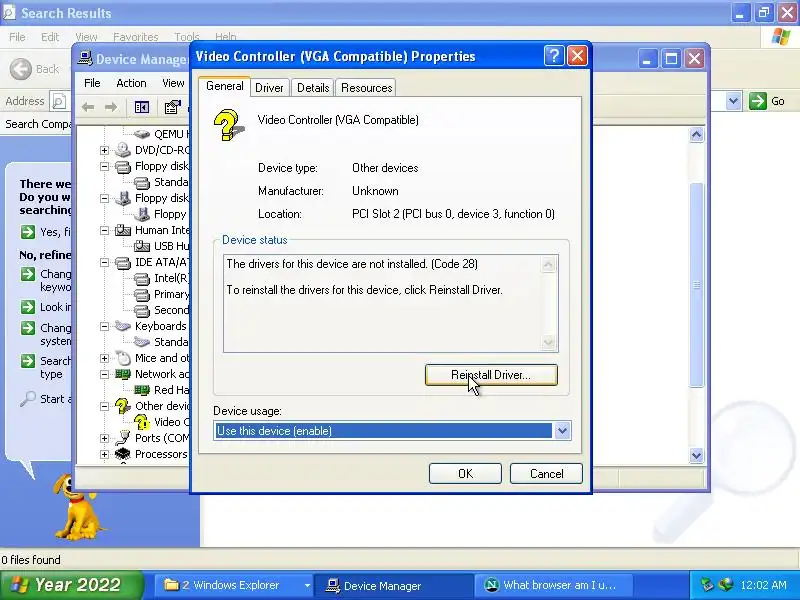Click the safely remove hardware tray icon
This screenshot has width=800, height=600.
pyautogui.click(x=707, y=585)
